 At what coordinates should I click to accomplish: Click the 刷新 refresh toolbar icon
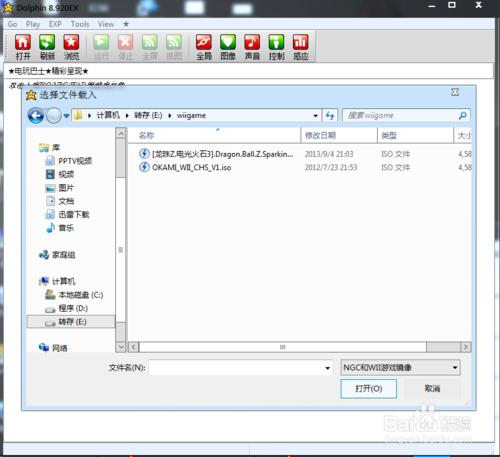tap(47, 47)
